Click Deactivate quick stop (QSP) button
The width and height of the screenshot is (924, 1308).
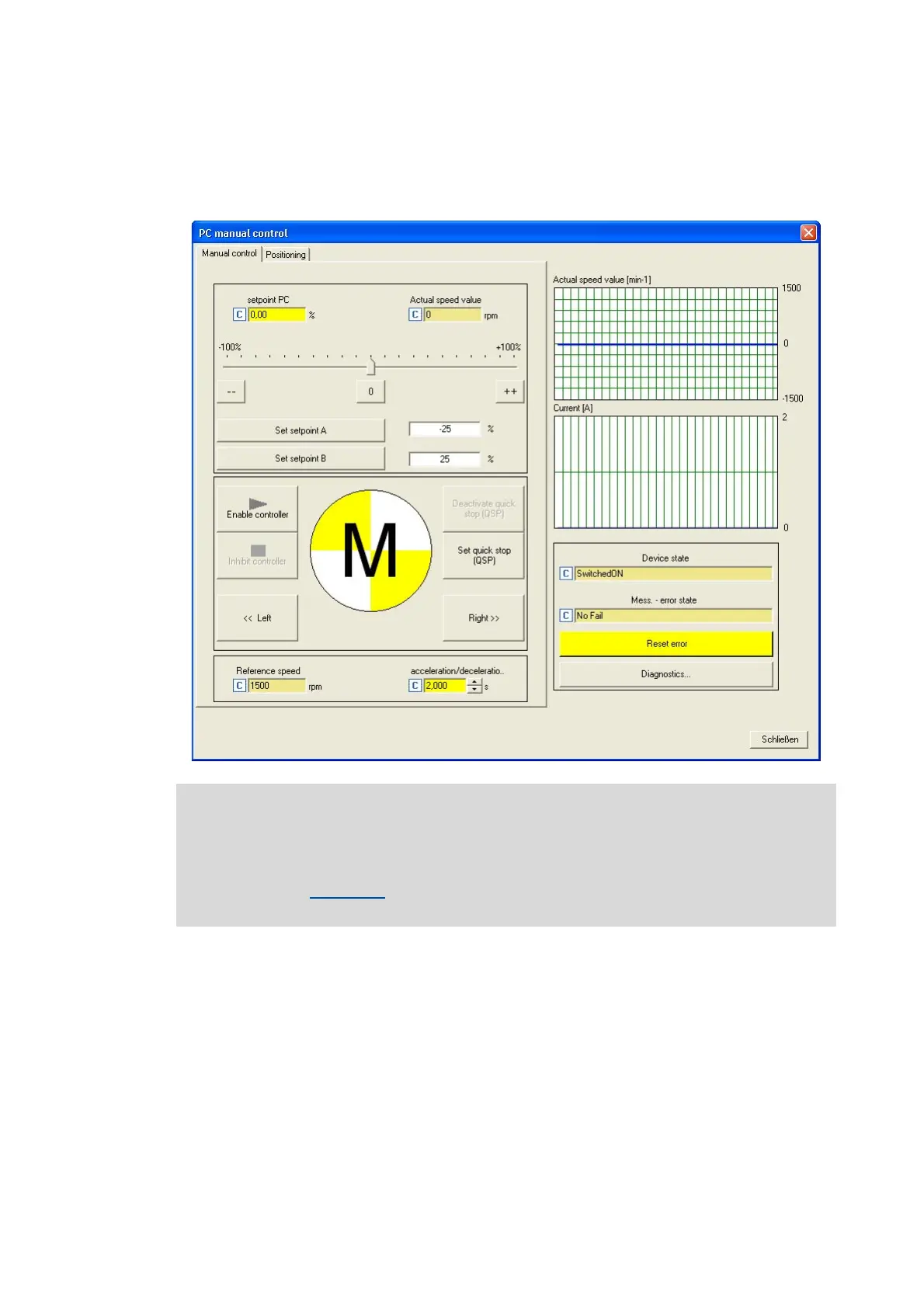pos(484,509)
